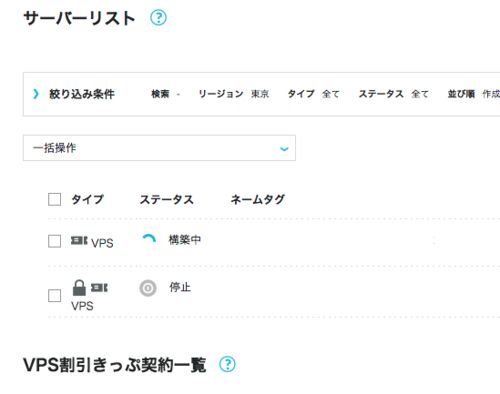Click the ネームタグ column header
This screenshot has width=500, height=394.
[x=257, y=200]
